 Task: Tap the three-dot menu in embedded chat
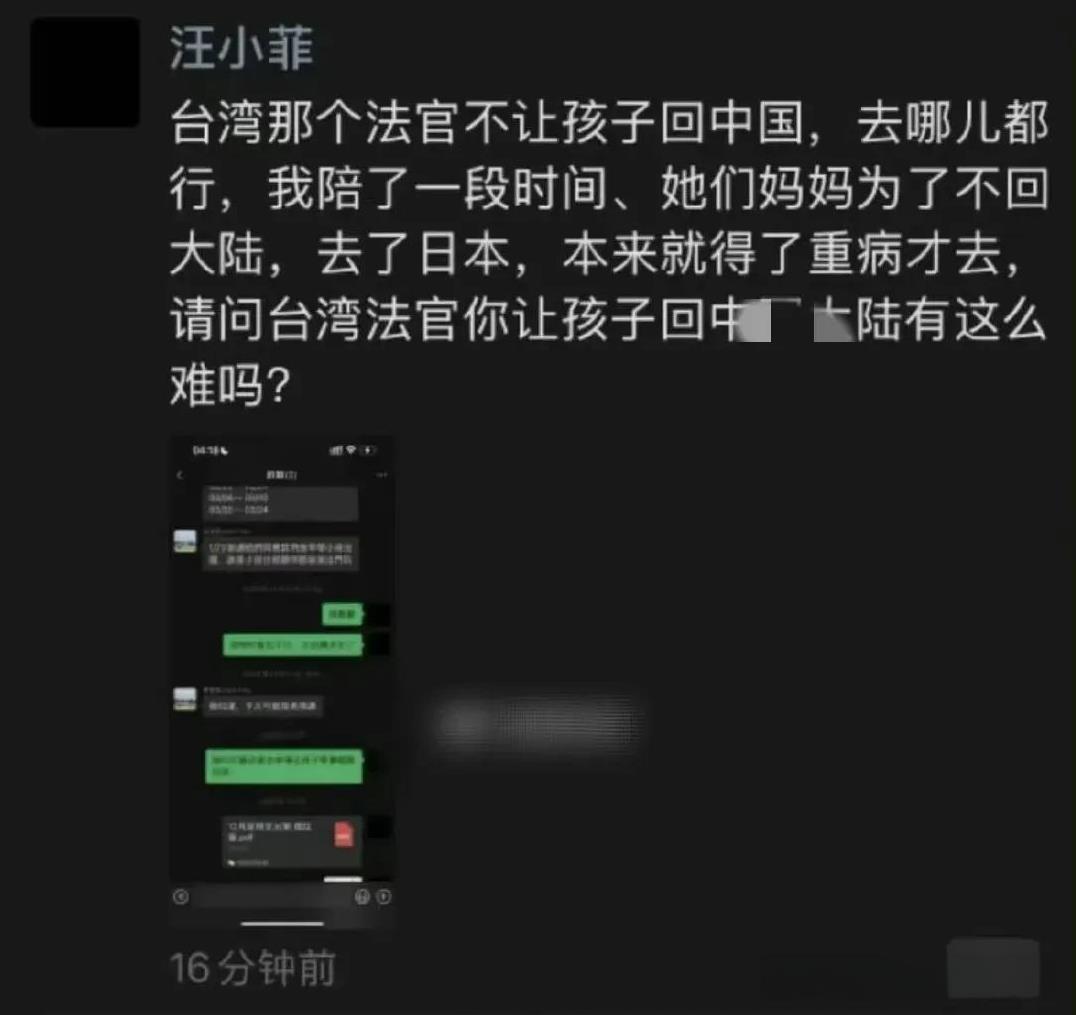click(382, 475)
